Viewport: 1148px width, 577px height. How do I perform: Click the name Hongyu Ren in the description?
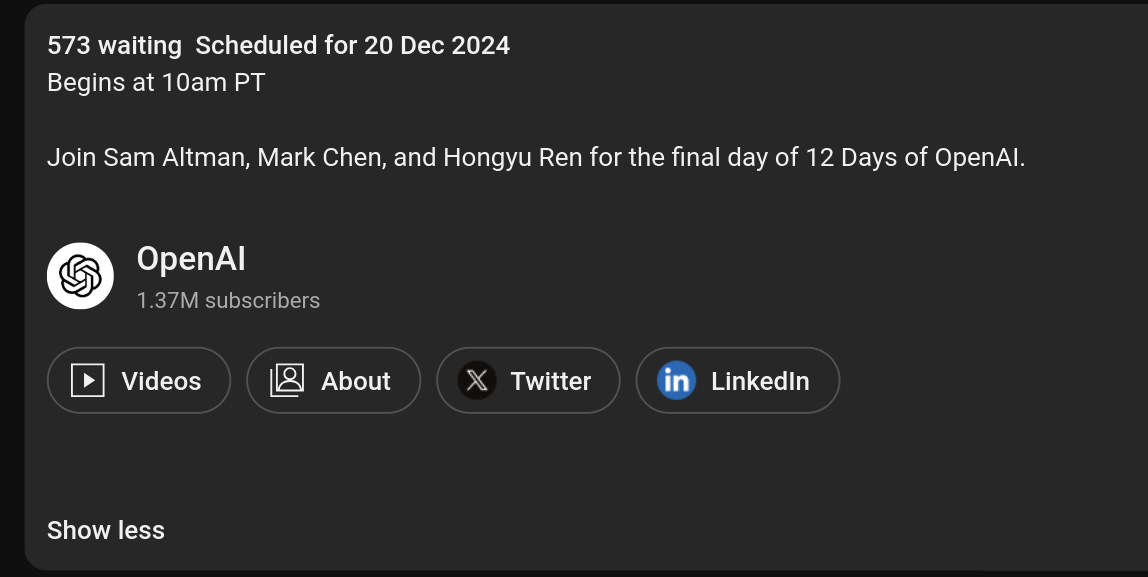[512, 158]
